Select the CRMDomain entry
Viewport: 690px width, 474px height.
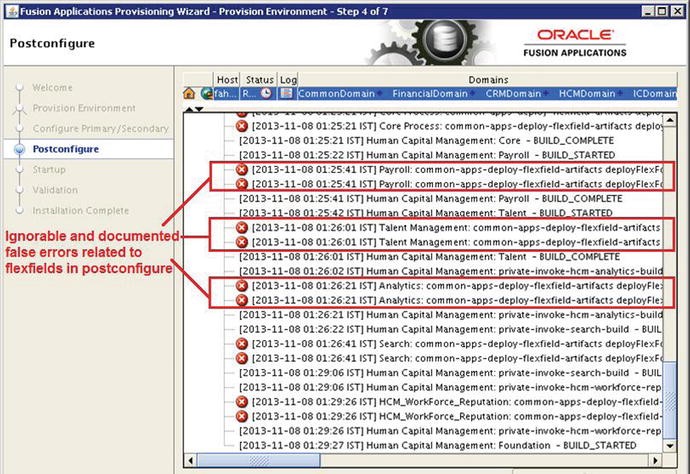pyautogui.click(x=513, y=93)
